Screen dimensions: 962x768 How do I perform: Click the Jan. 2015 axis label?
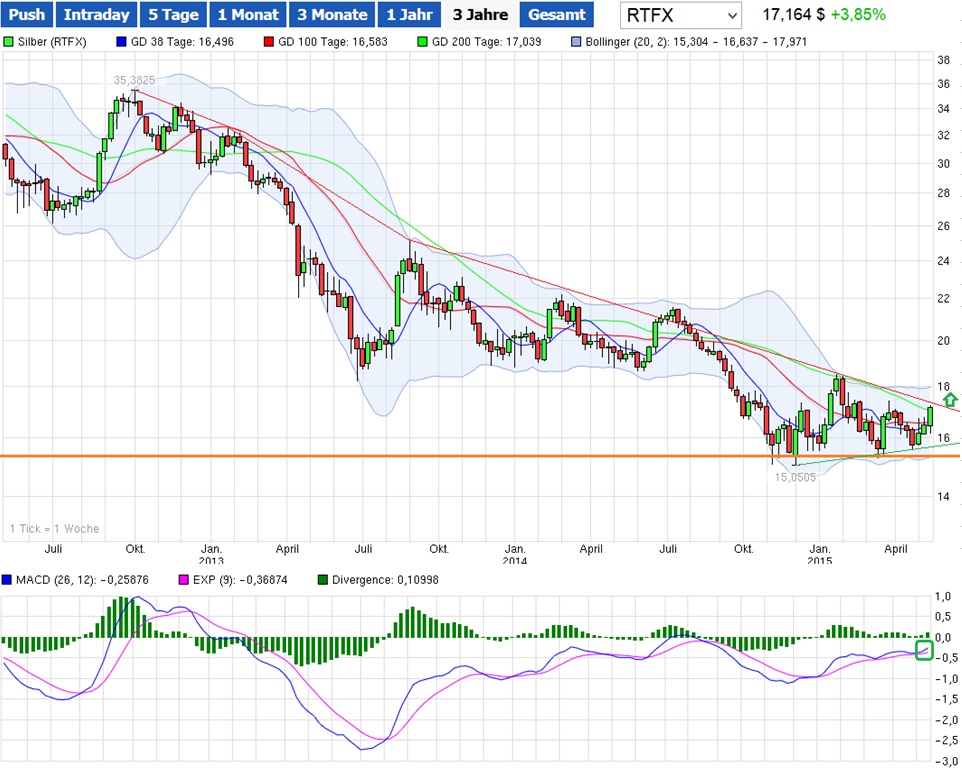click(820, 555)
